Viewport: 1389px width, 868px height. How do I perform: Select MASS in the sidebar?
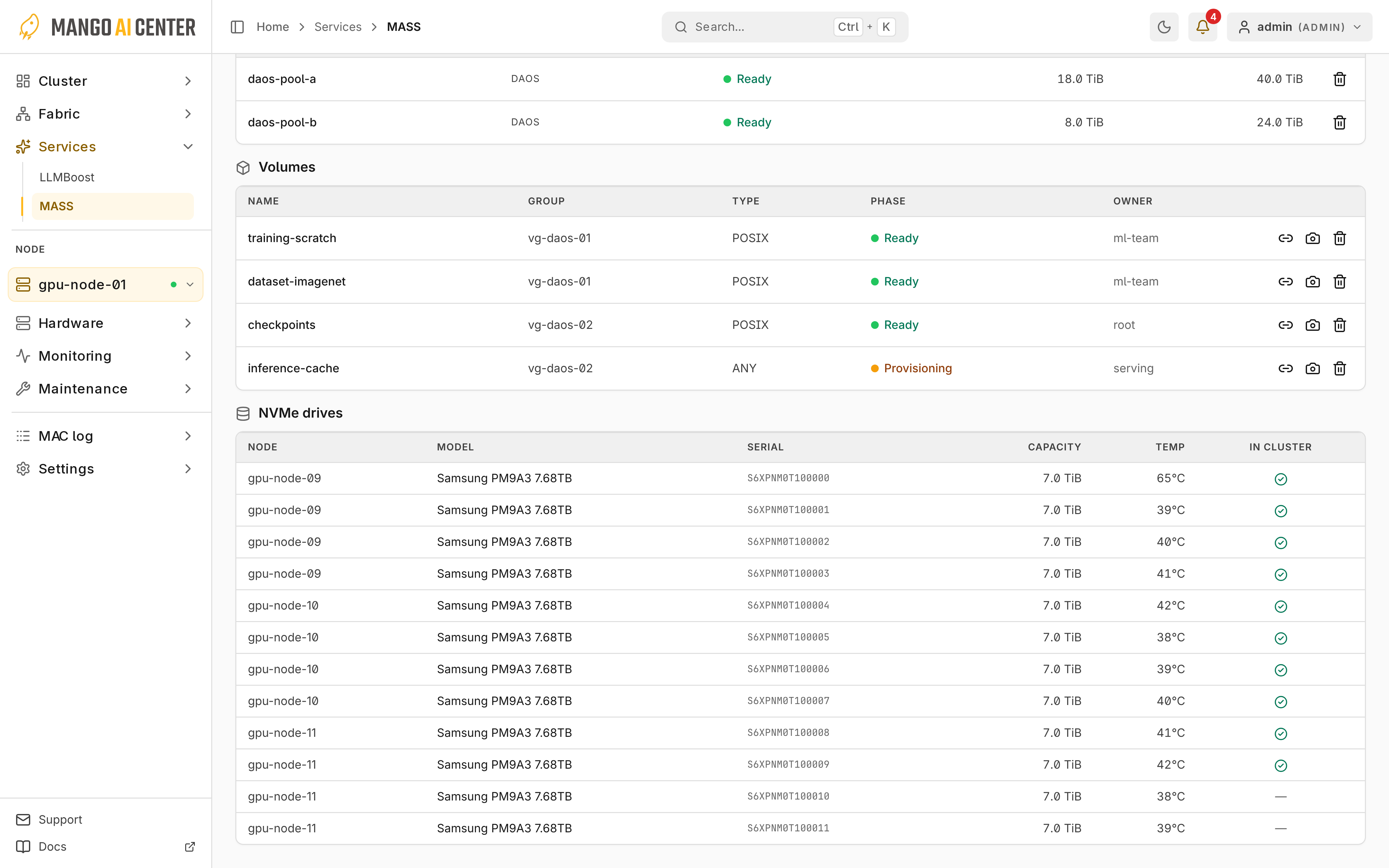tap(113, 206)
